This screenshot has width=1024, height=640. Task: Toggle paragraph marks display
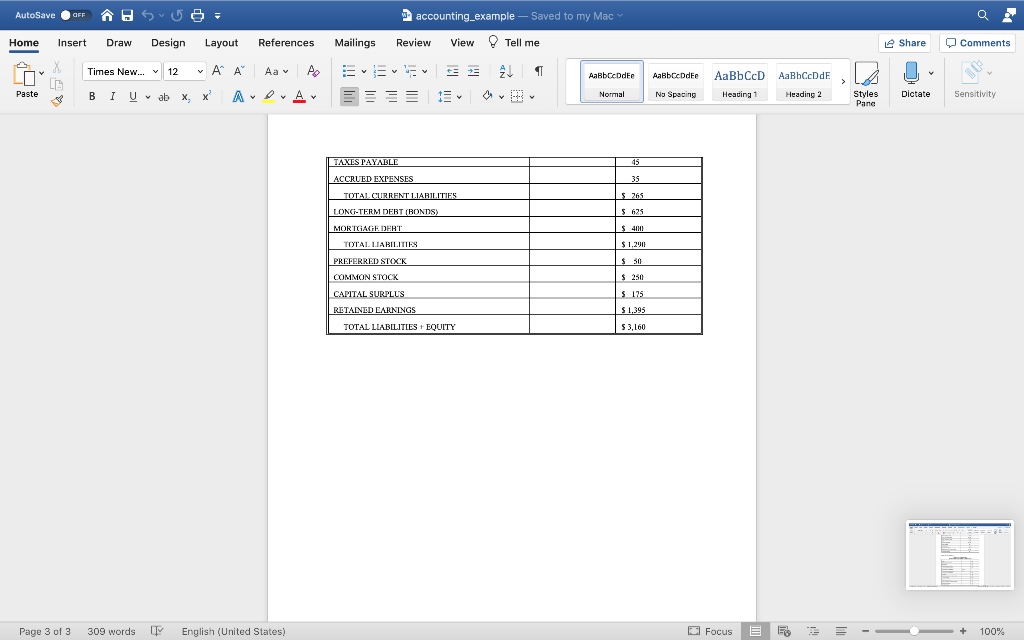pos(539,71)
